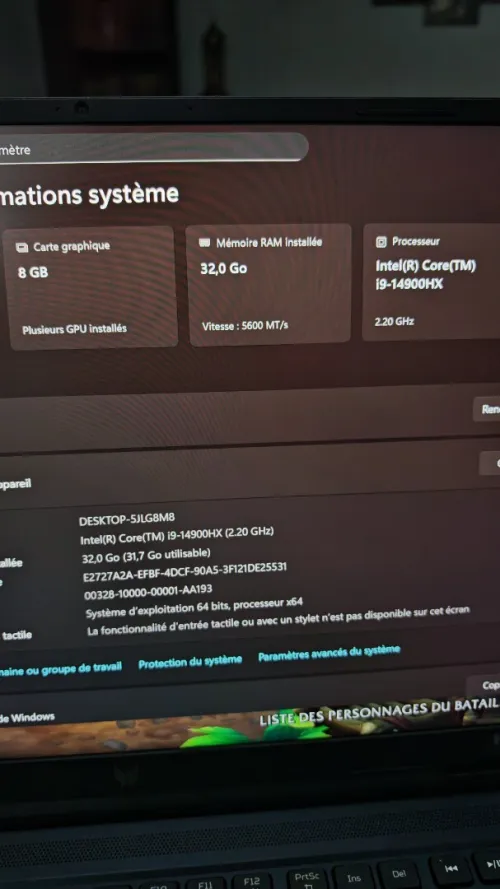The image size is (500, 889).
Task: Select the device name DESKTOP-5JLG8M8
Action: click(x=127, y=519)
